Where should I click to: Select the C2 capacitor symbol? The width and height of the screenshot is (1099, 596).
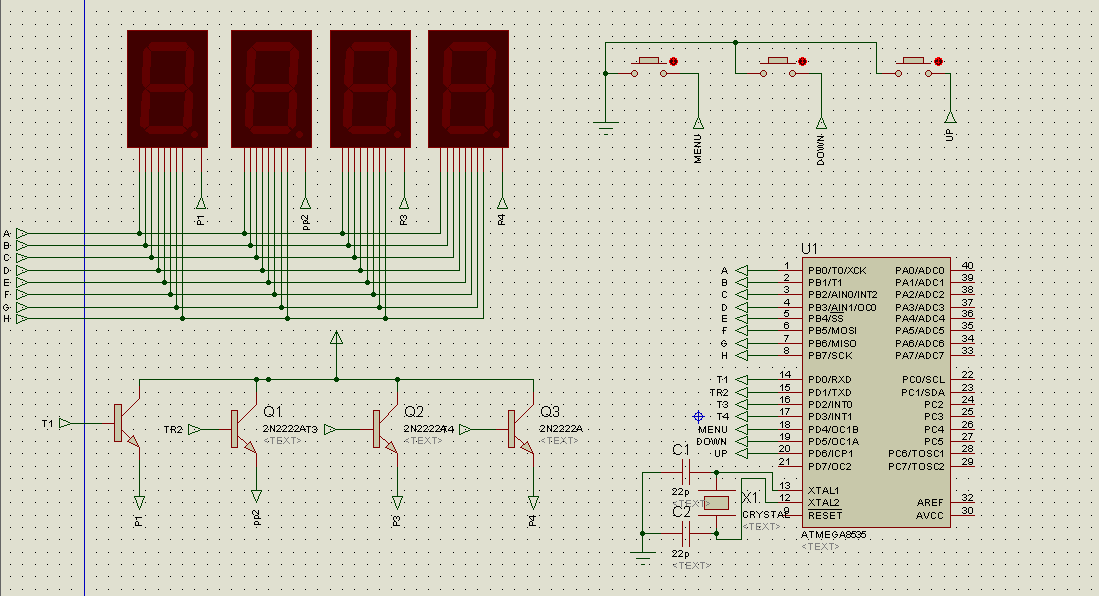coord(687,536)
